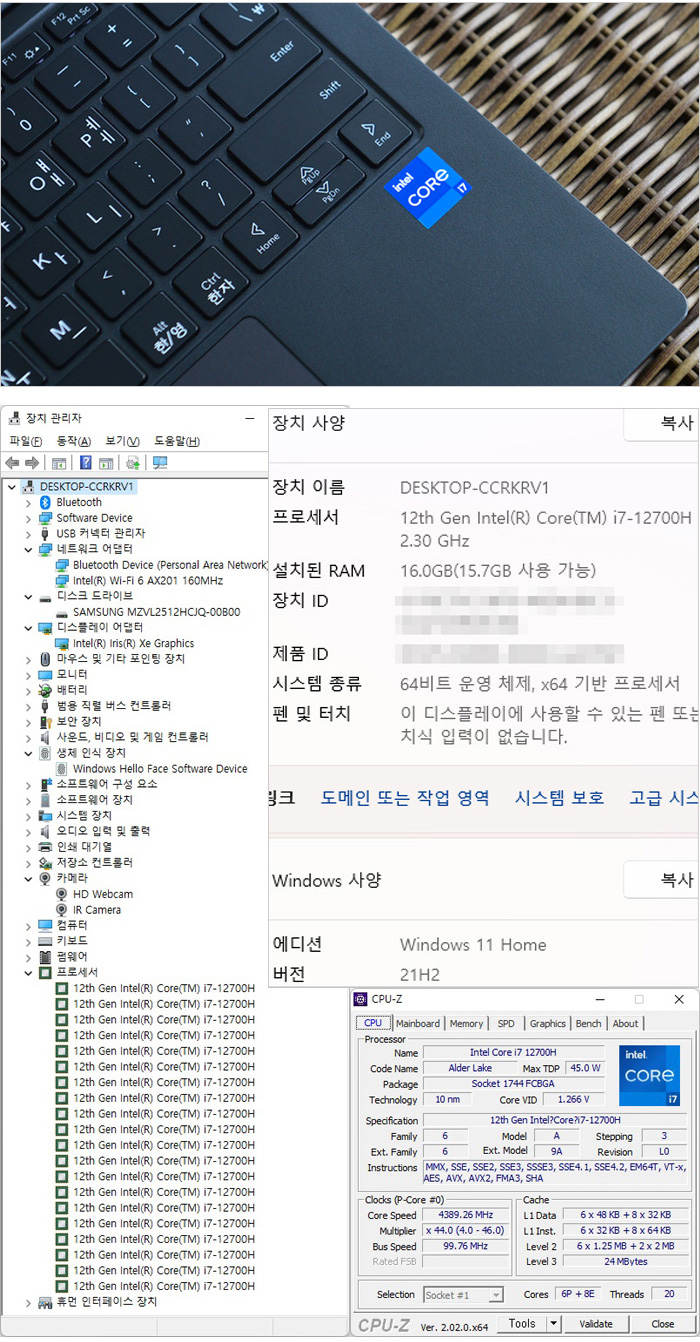Select the 키보드 category icon
Viewport: 700px width, 1342px height.
click(45, 940)
